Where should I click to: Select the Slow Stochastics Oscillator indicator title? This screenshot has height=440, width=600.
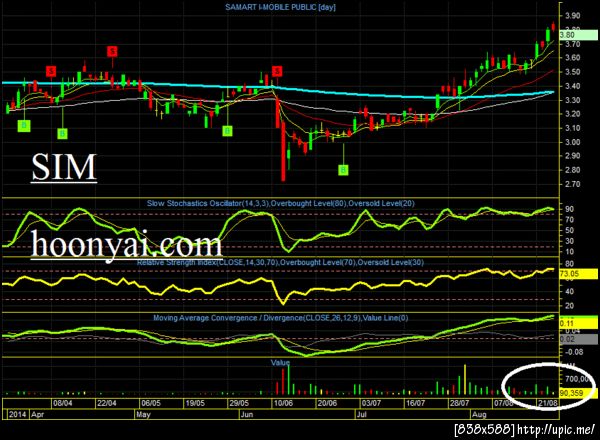coord(280,203)
